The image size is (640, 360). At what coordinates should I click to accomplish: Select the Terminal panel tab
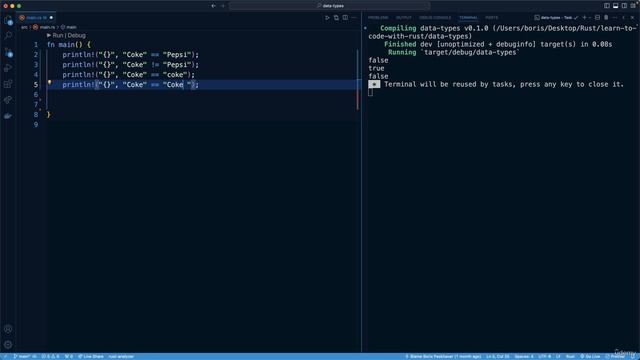pyautogui.click(x=468, y=18)
